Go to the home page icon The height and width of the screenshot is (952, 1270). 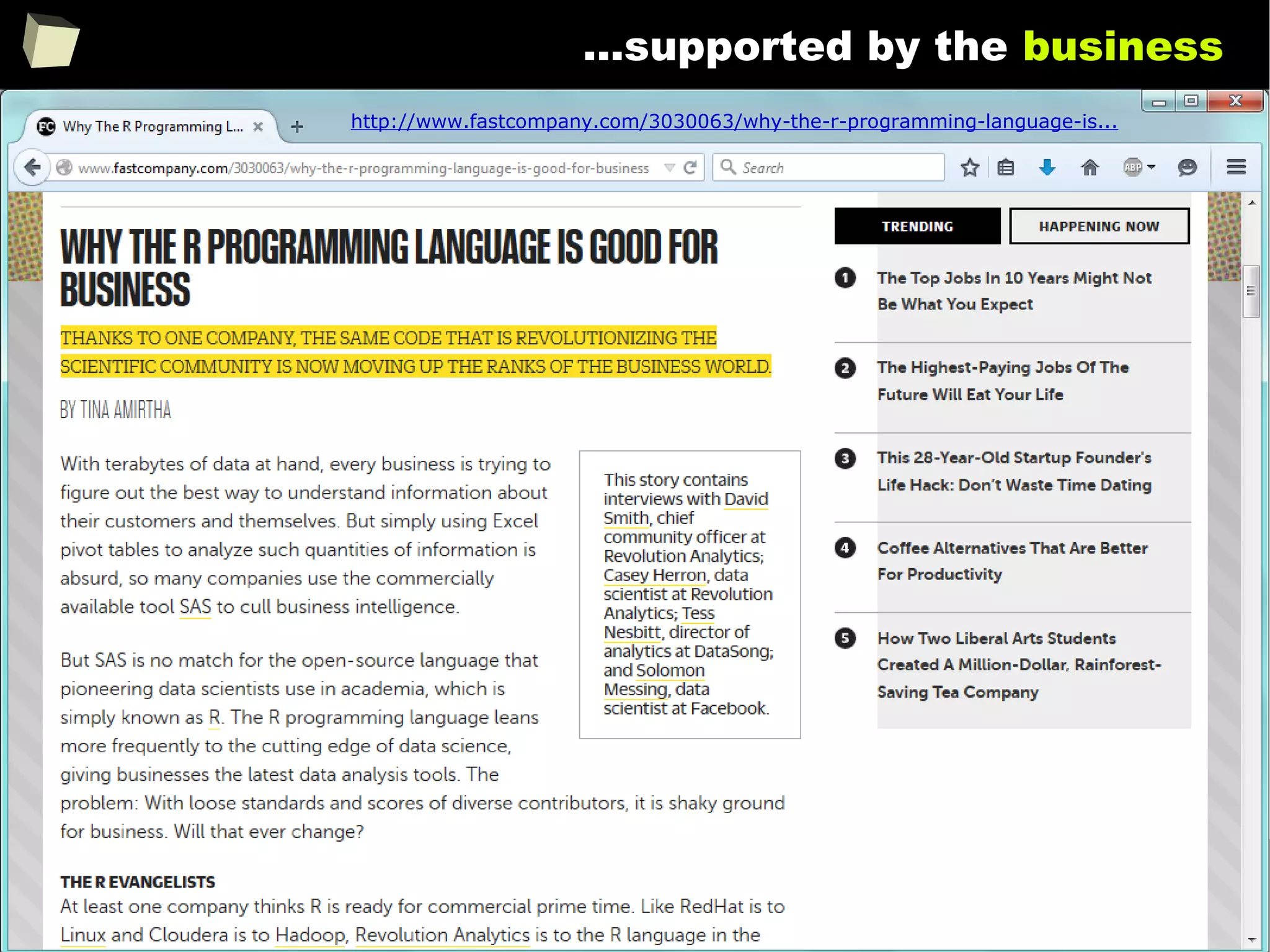1090,167
